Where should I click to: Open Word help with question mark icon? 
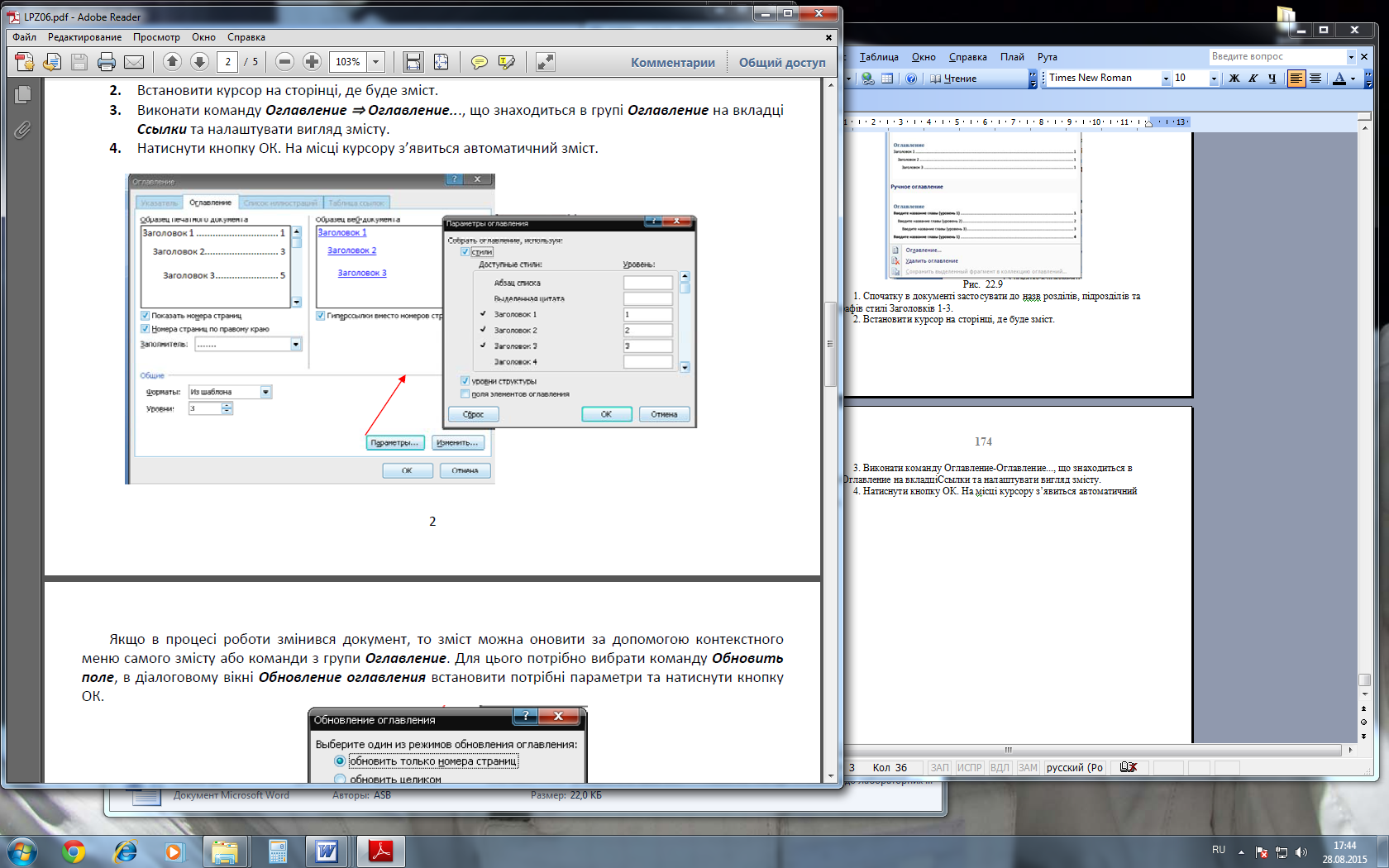click(910, 79)
